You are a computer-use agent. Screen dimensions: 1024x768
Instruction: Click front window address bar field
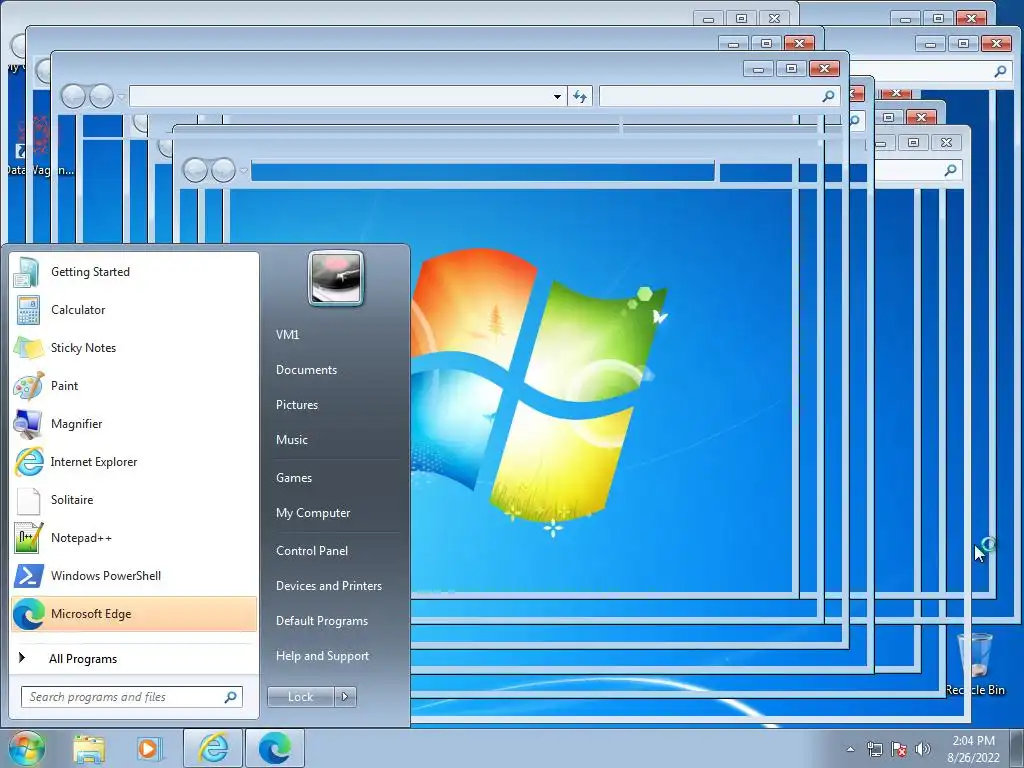click(x=340, y=97)
